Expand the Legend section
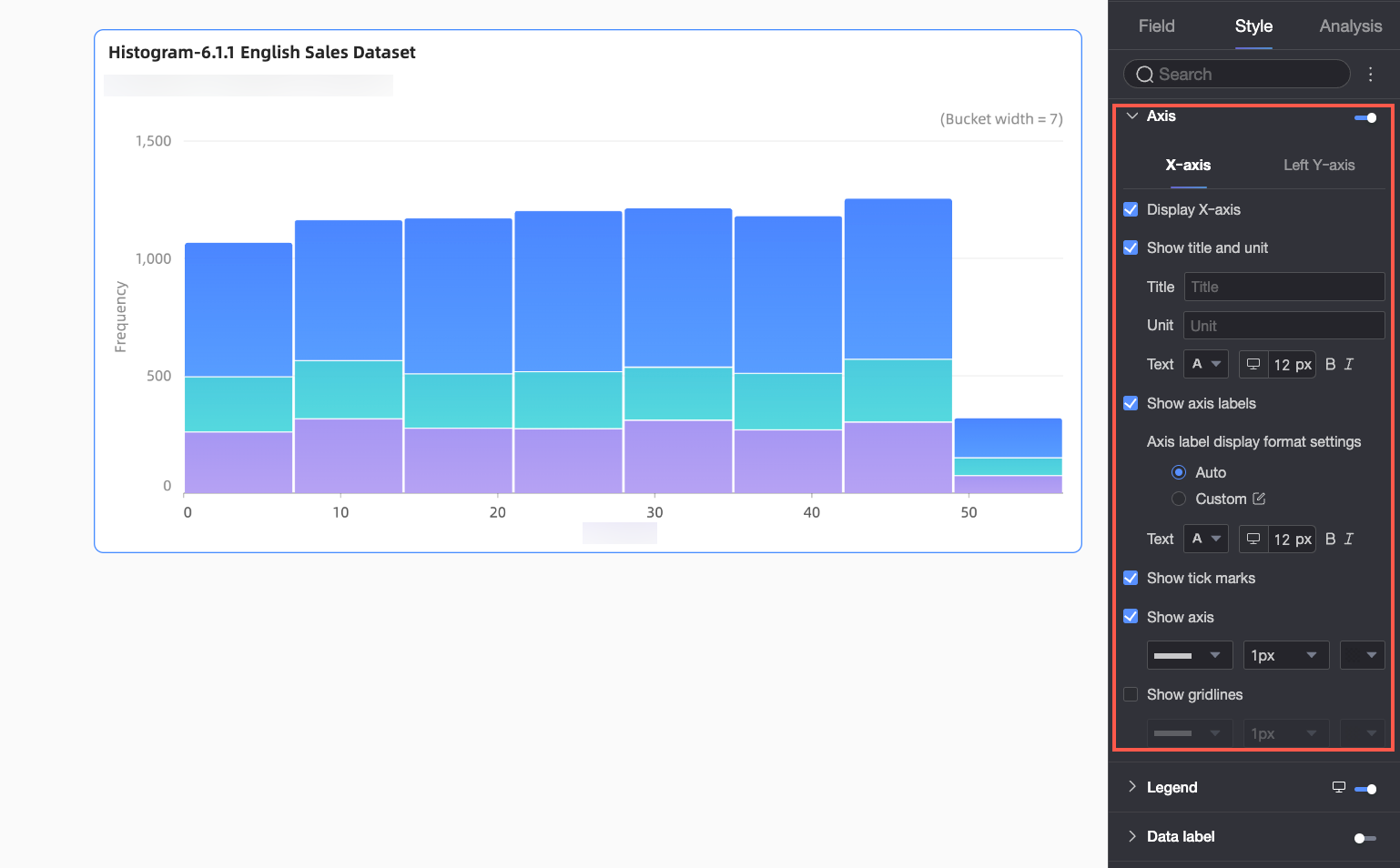1400x868 pixels. 1132,787
